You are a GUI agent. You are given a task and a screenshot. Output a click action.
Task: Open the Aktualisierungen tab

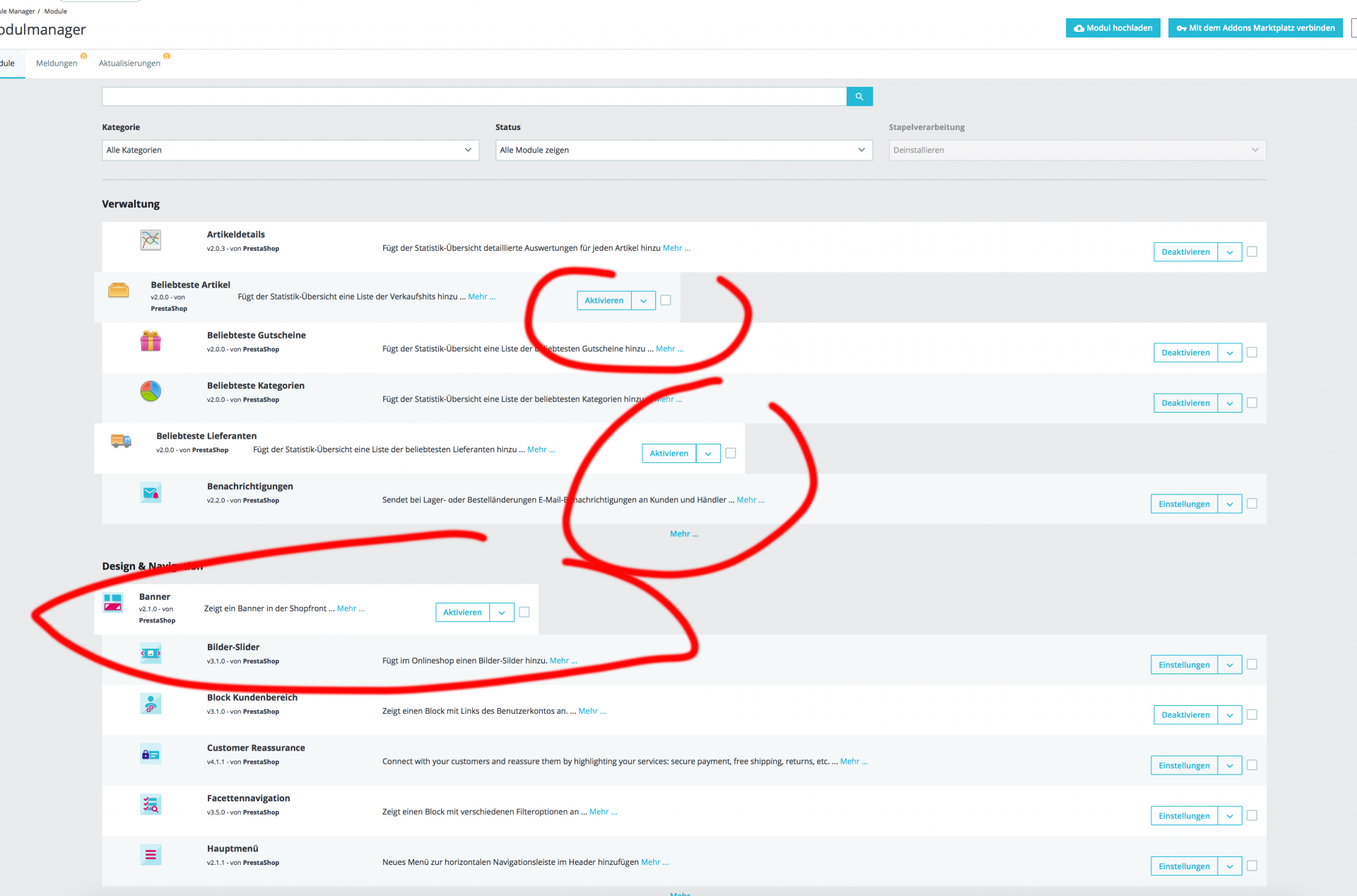(x=129, y=64)
